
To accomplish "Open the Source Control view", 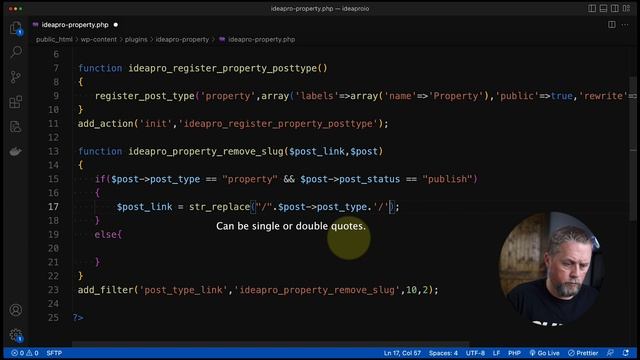I will click(16, 77).
